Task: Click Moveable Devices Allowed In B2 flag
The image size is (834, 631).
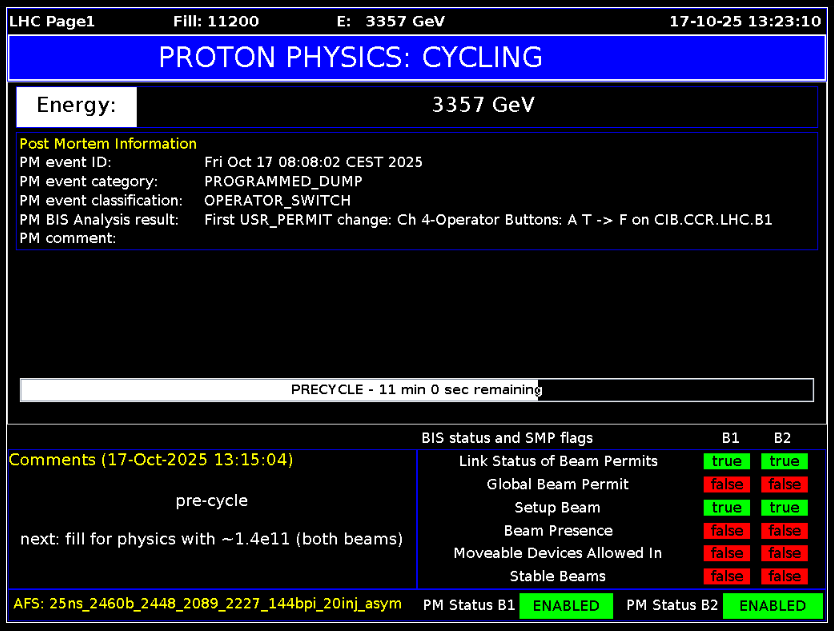Action: (784, 553)
